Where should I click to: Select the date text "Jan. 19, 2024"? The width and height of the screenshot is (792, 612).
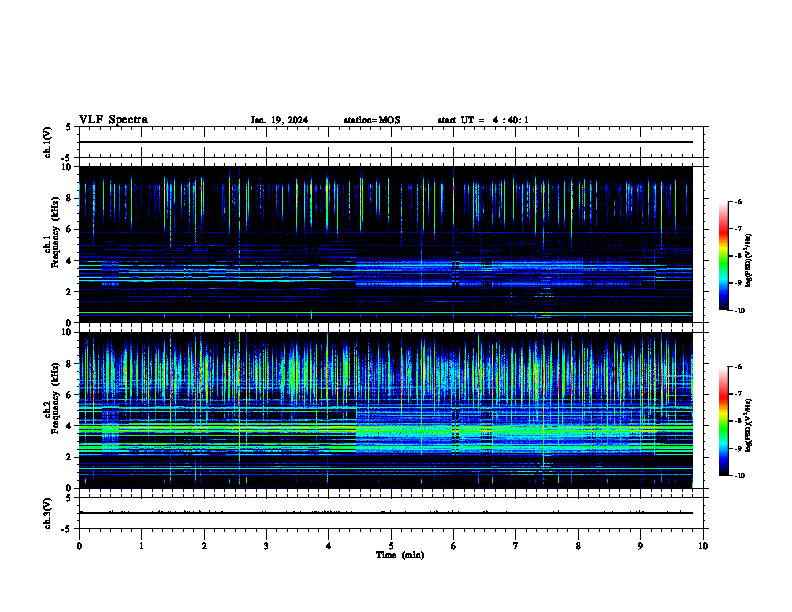pyautogui.click(x=279, y=120)
